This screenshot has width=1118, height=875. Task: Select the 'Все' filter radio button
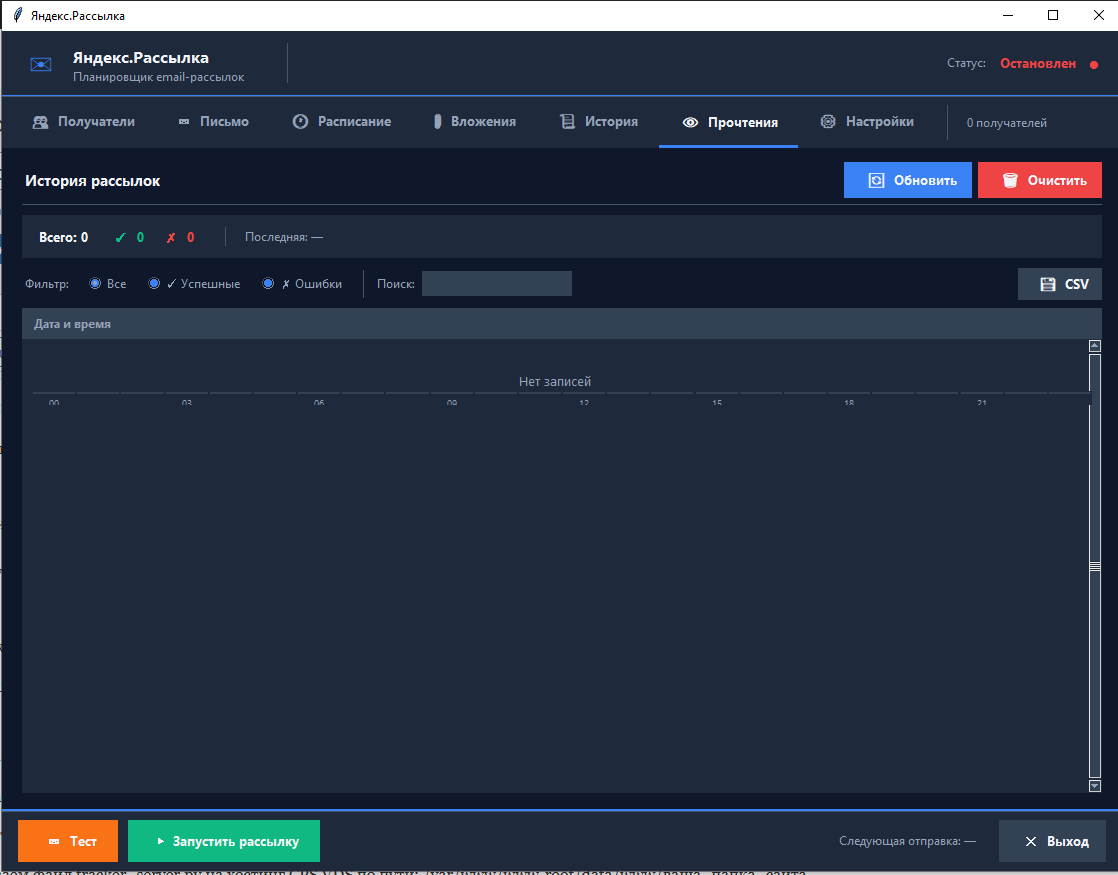(96, 284)
